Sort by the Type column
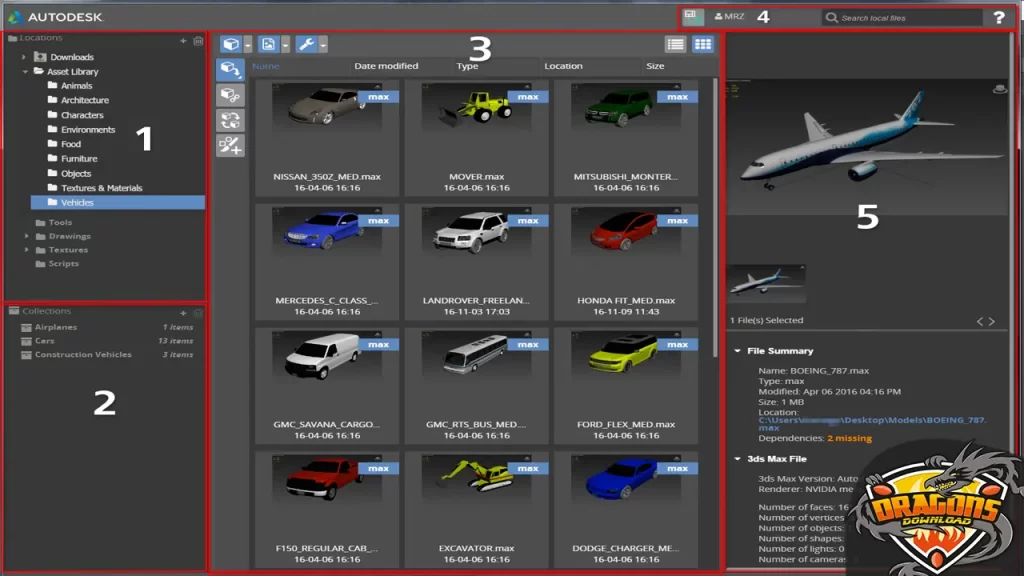The image size is (1024, 576). coord(468,66)
